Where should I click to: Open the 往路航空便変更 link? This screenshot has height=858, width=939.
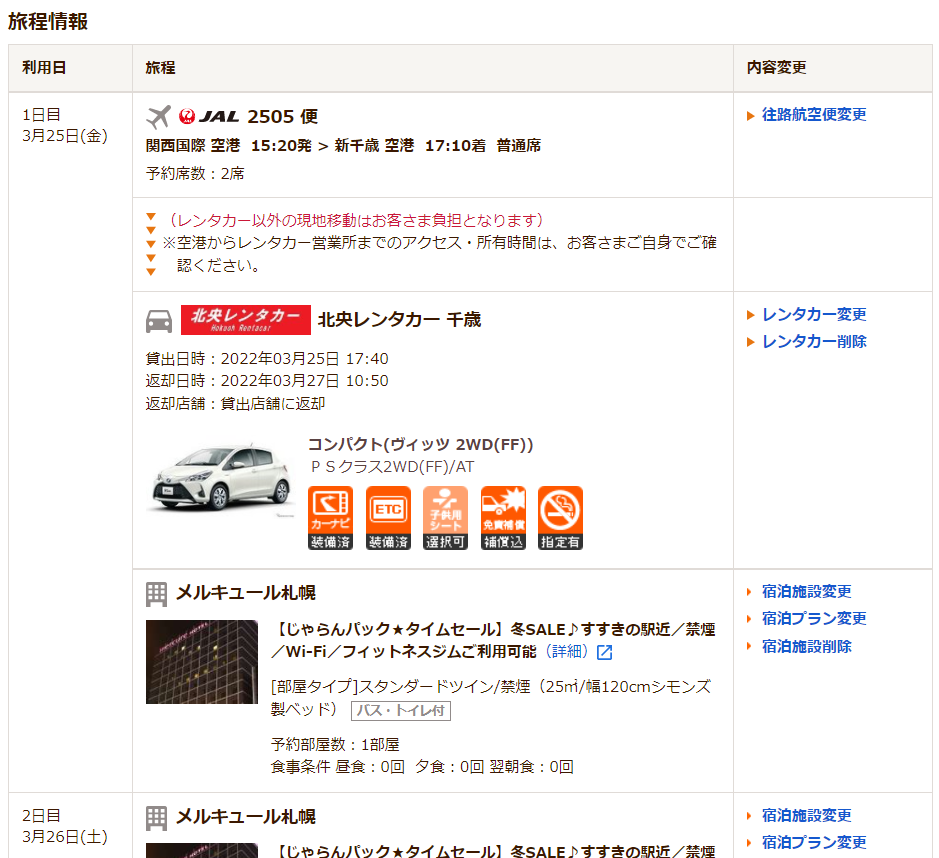click(x=814, y=114)
